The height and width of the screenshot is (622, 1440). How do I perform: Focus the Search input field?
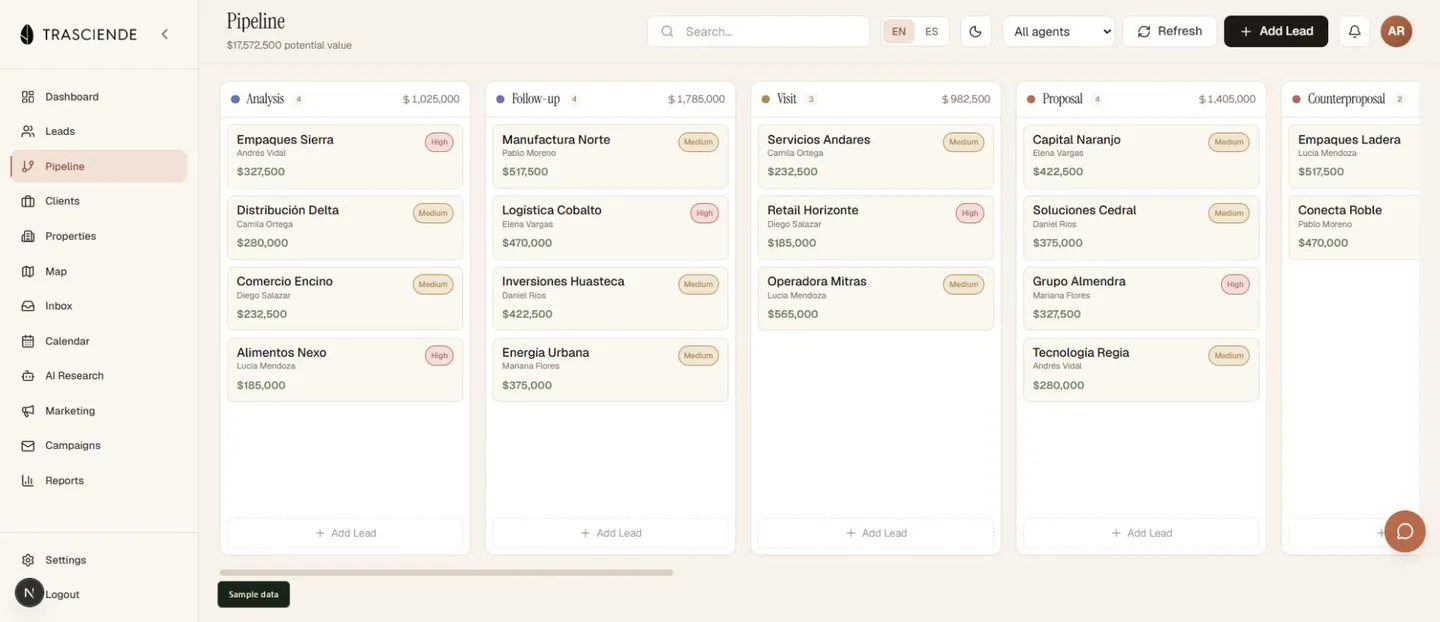(x=758, y=31)
